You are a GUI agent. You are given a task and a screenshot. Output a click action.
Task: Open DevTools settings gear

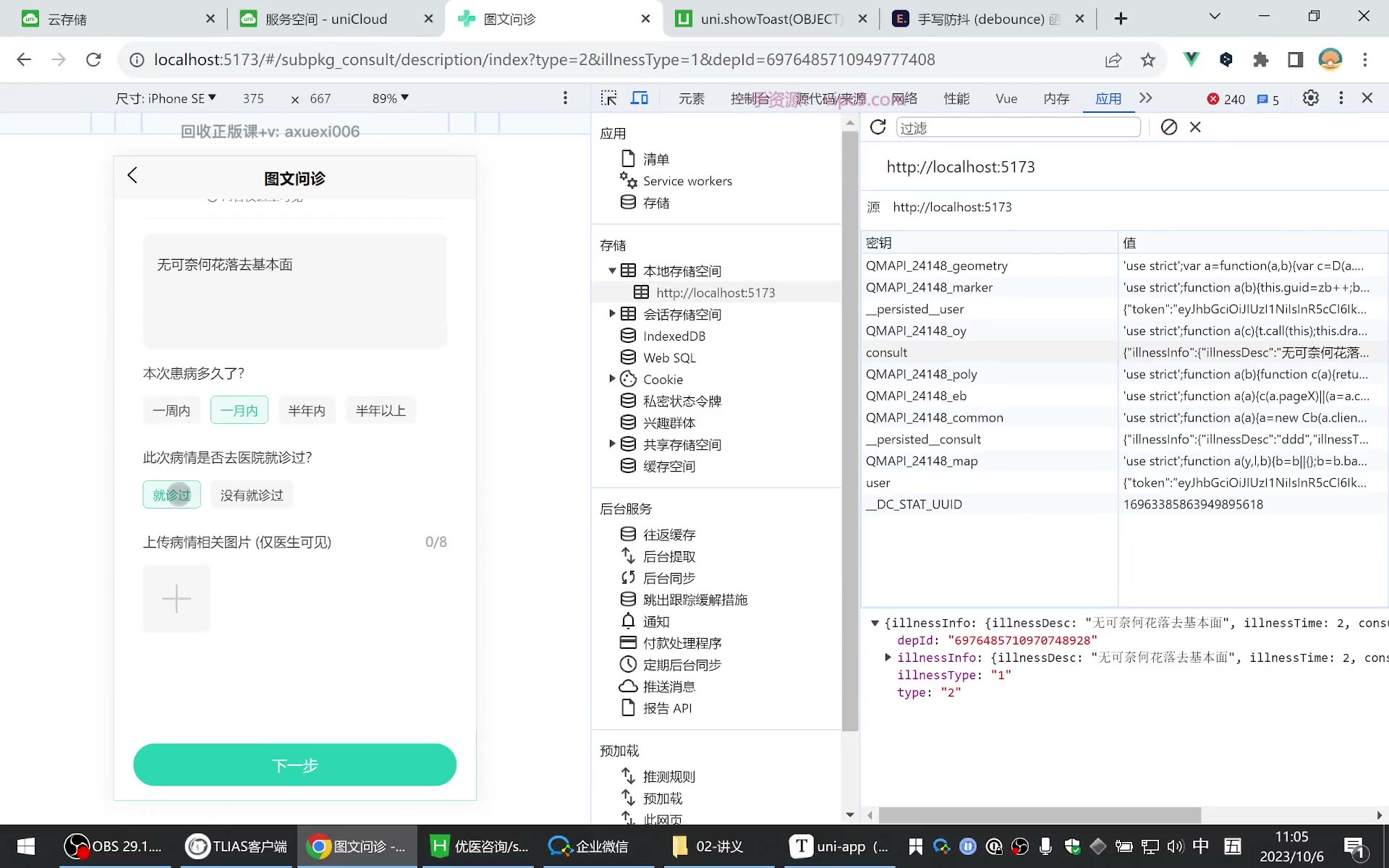(x=1310, y=98)
